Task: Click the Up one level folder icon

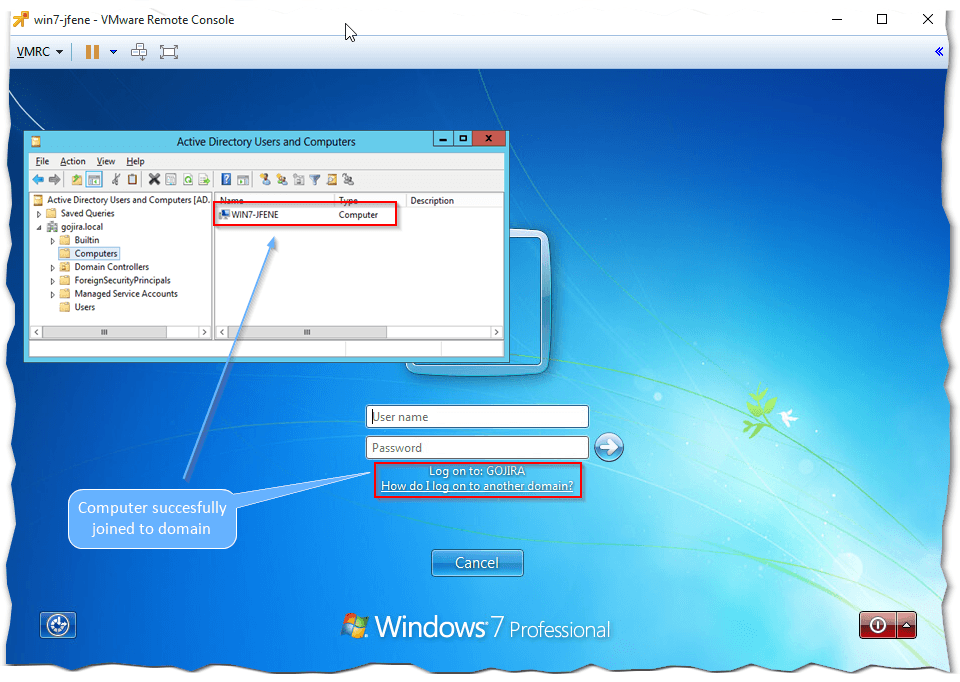Action: click(x=77, y=179)
